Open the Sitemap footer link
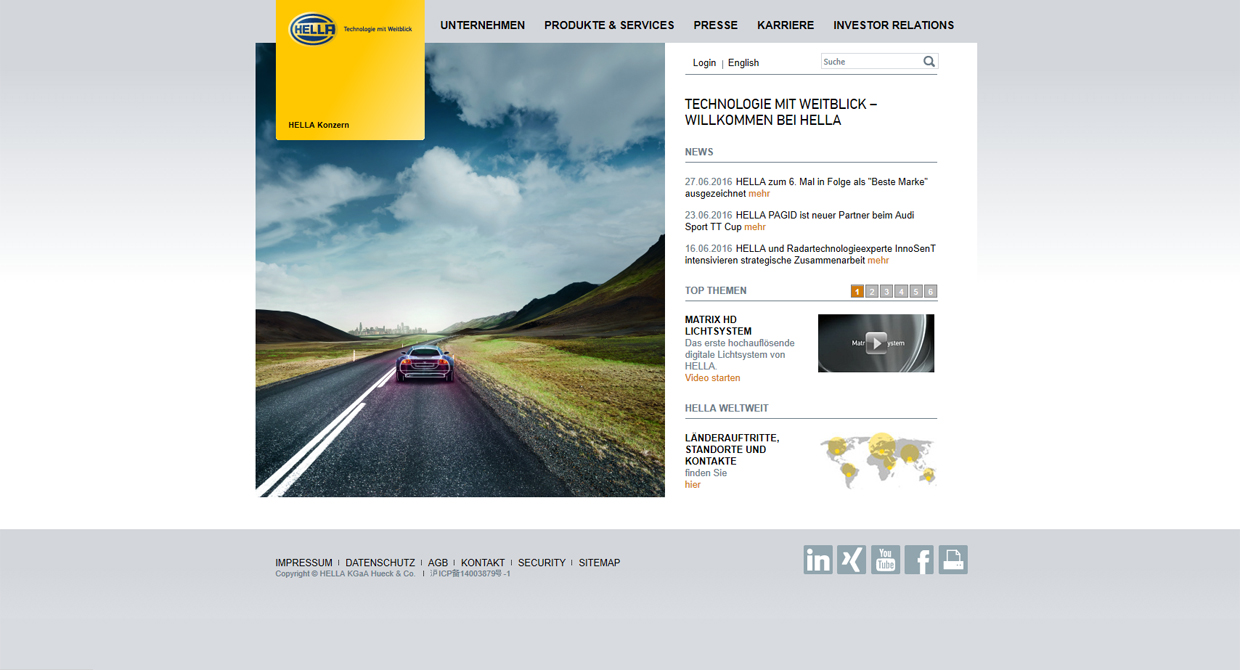Viewport: 1240px width, 670px height. click(x=599, y=563)
